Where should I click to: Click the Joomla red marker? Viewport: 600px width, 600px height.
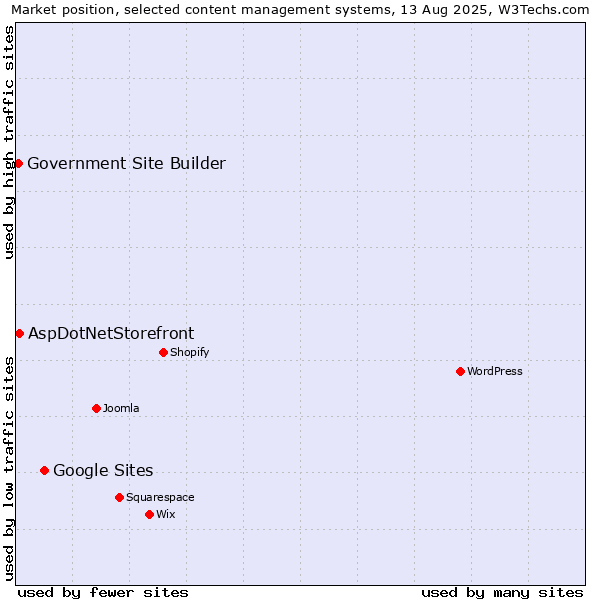96,409
